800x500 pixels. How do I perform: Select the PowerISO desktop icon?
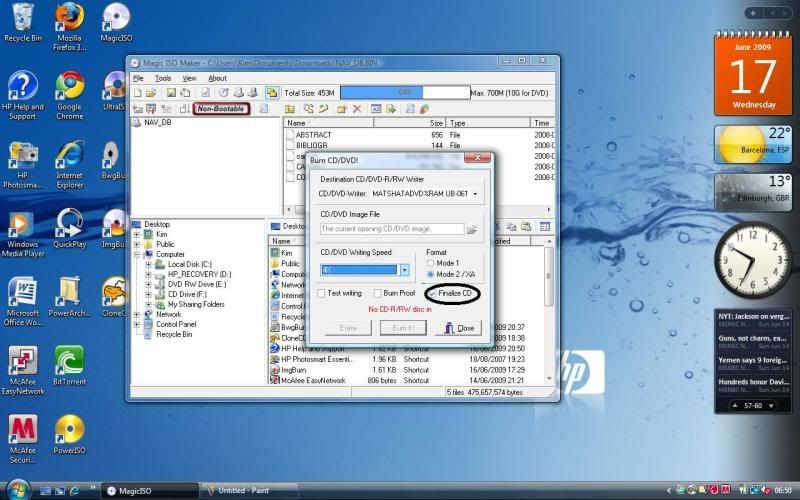pos(70,435)
